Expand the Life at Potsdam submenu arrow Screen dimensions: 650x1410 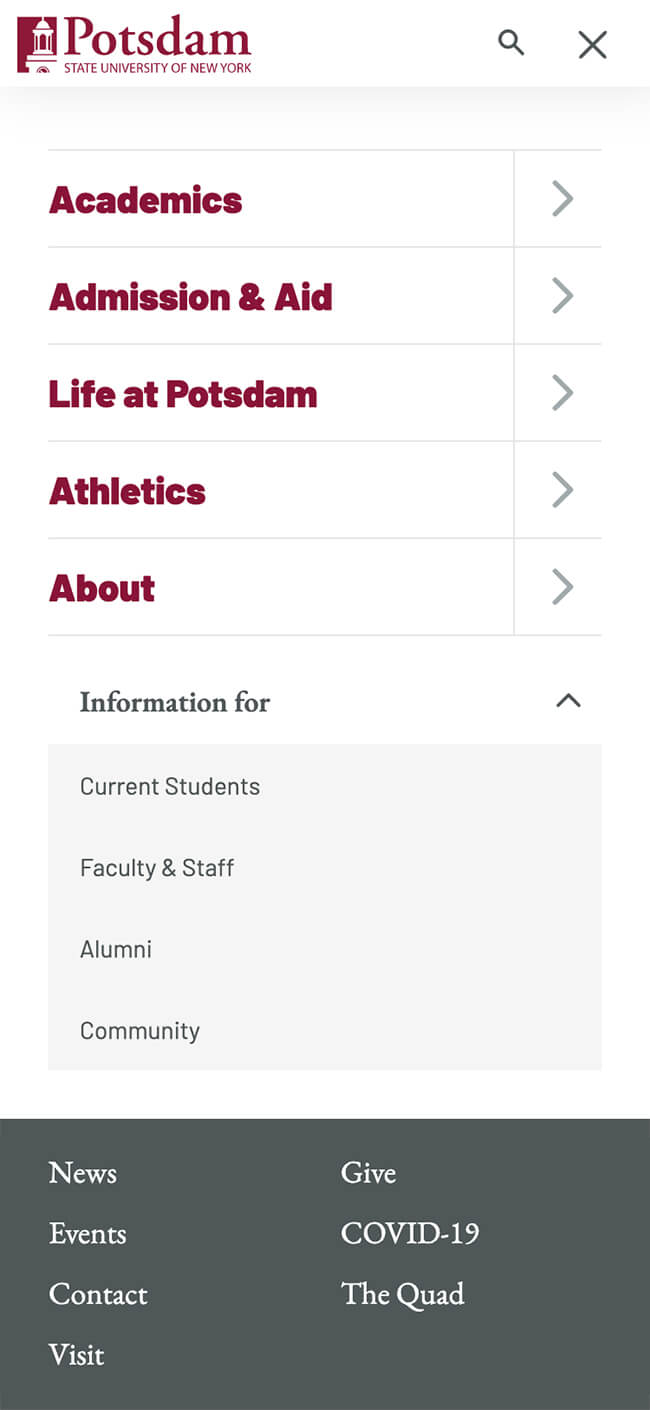(x=562, y=393)
